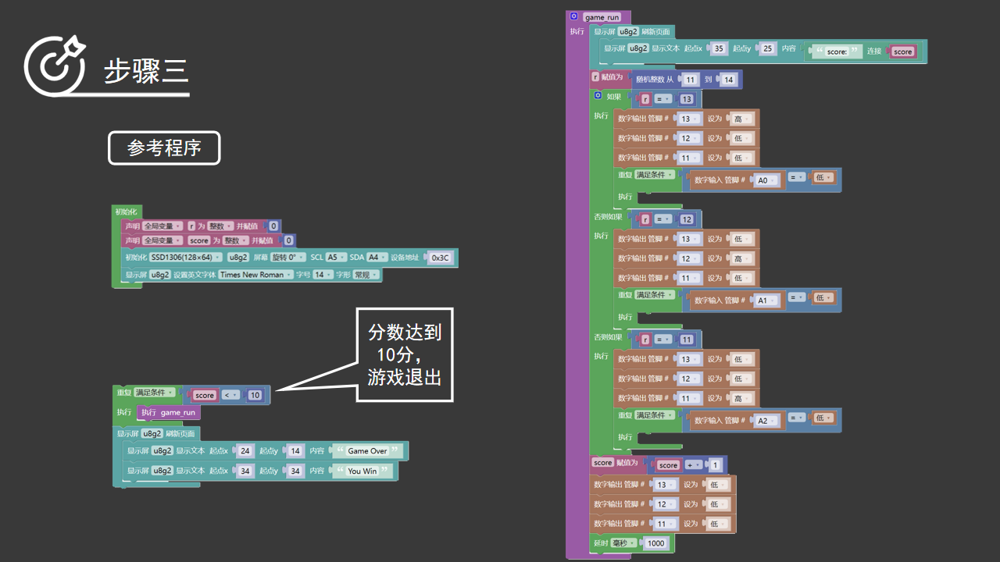Click initial value 0 of variable r
The image size is (1000, 562).
pyautogui.click(x=273, y=226)
